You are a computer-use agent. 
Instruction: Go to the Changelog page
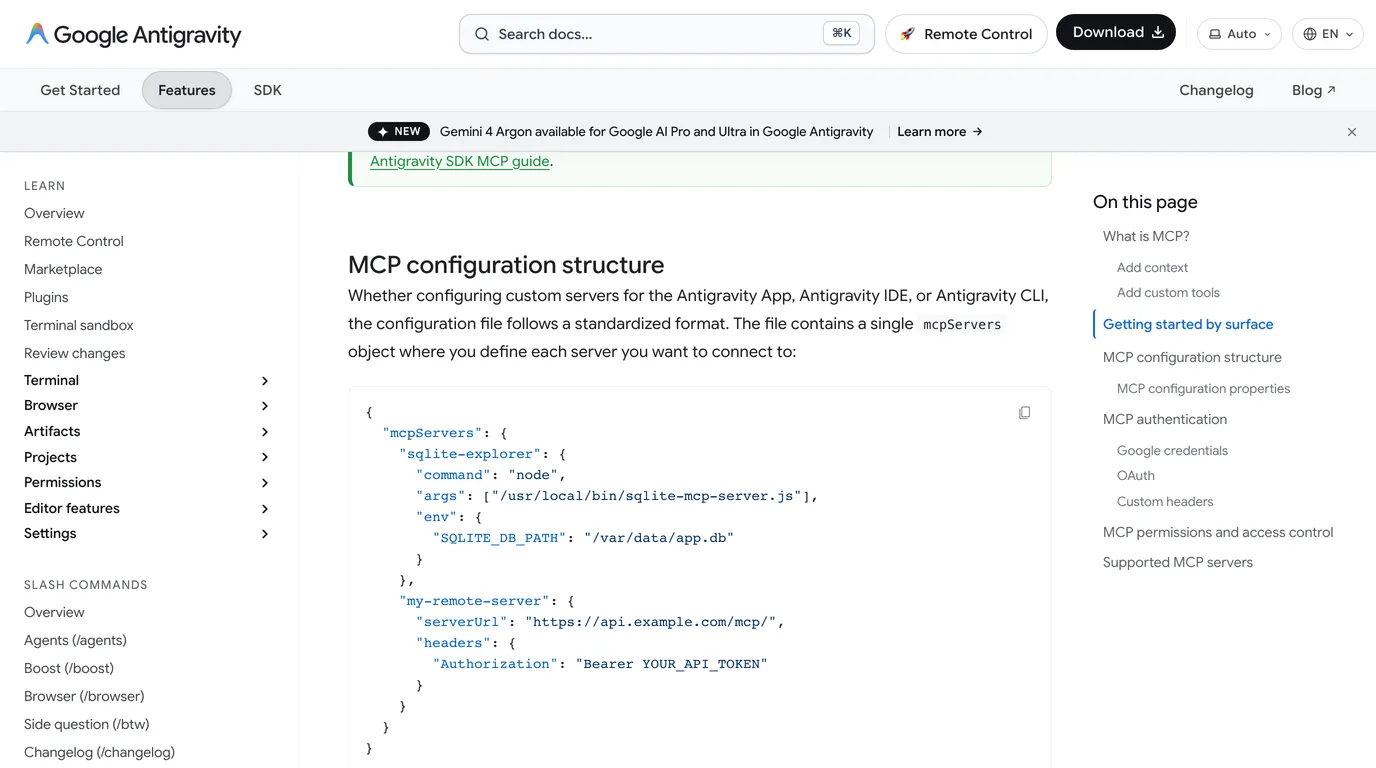coord(1216,90)
